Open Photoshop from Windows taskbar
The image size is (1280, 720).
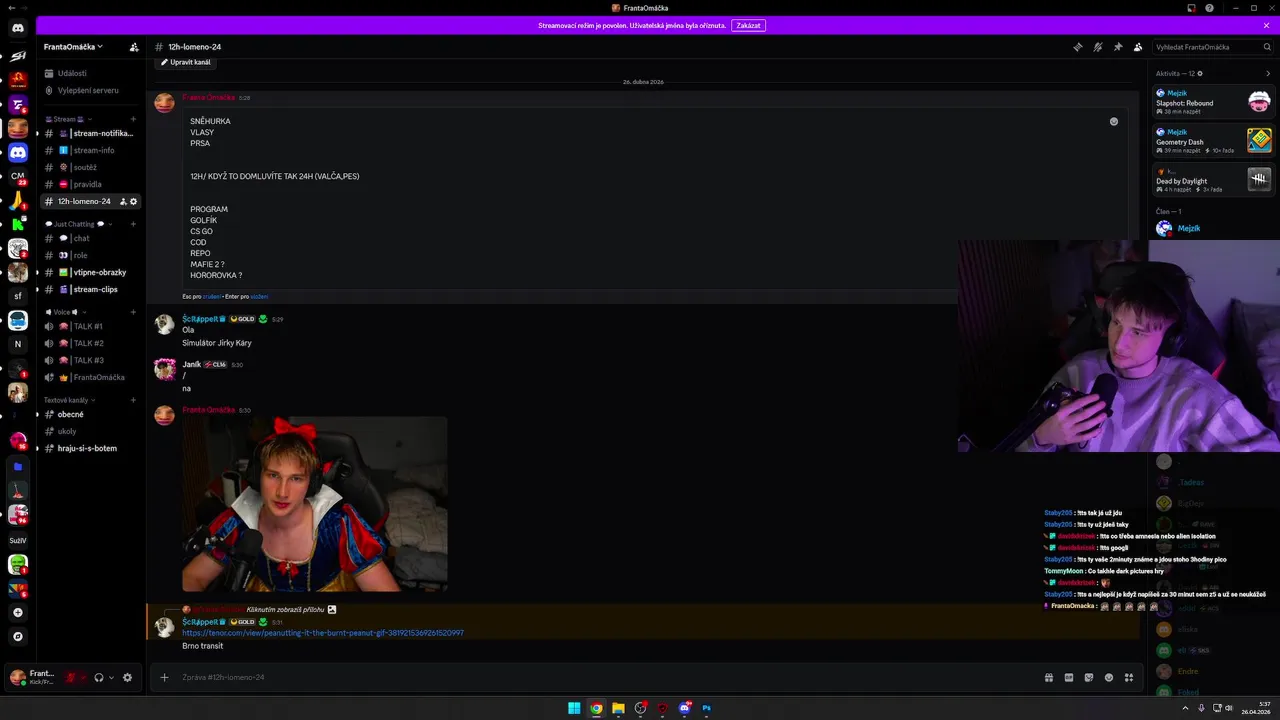706,708
